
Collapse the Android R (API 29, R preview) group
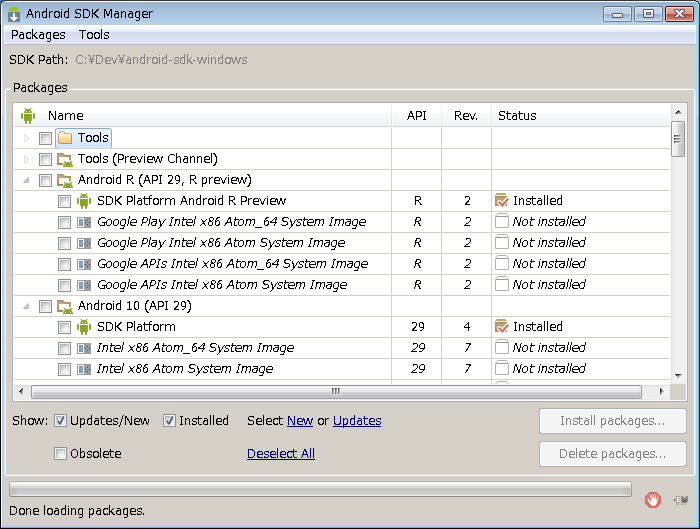tap(27, 180)
